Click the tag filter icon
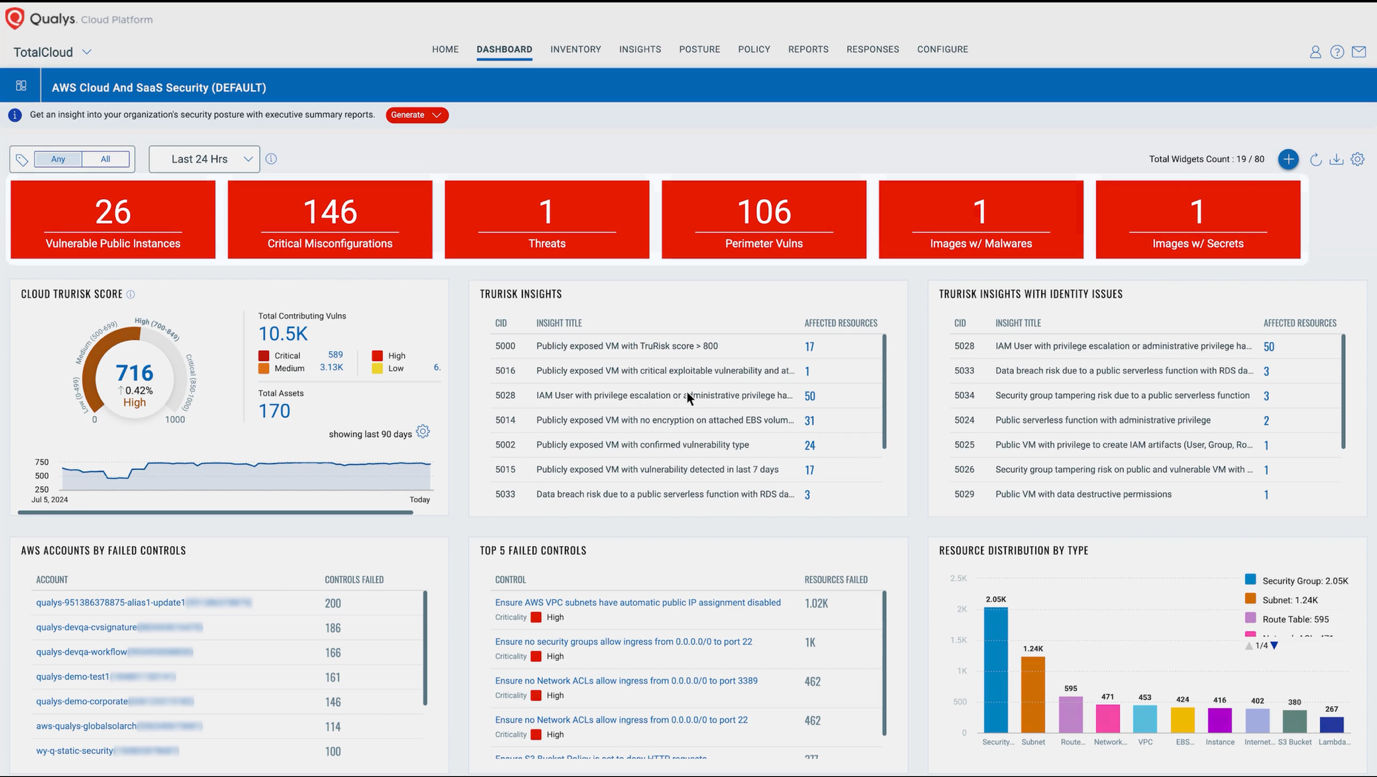The image size is (1377, 777). (x=22, y=159)
